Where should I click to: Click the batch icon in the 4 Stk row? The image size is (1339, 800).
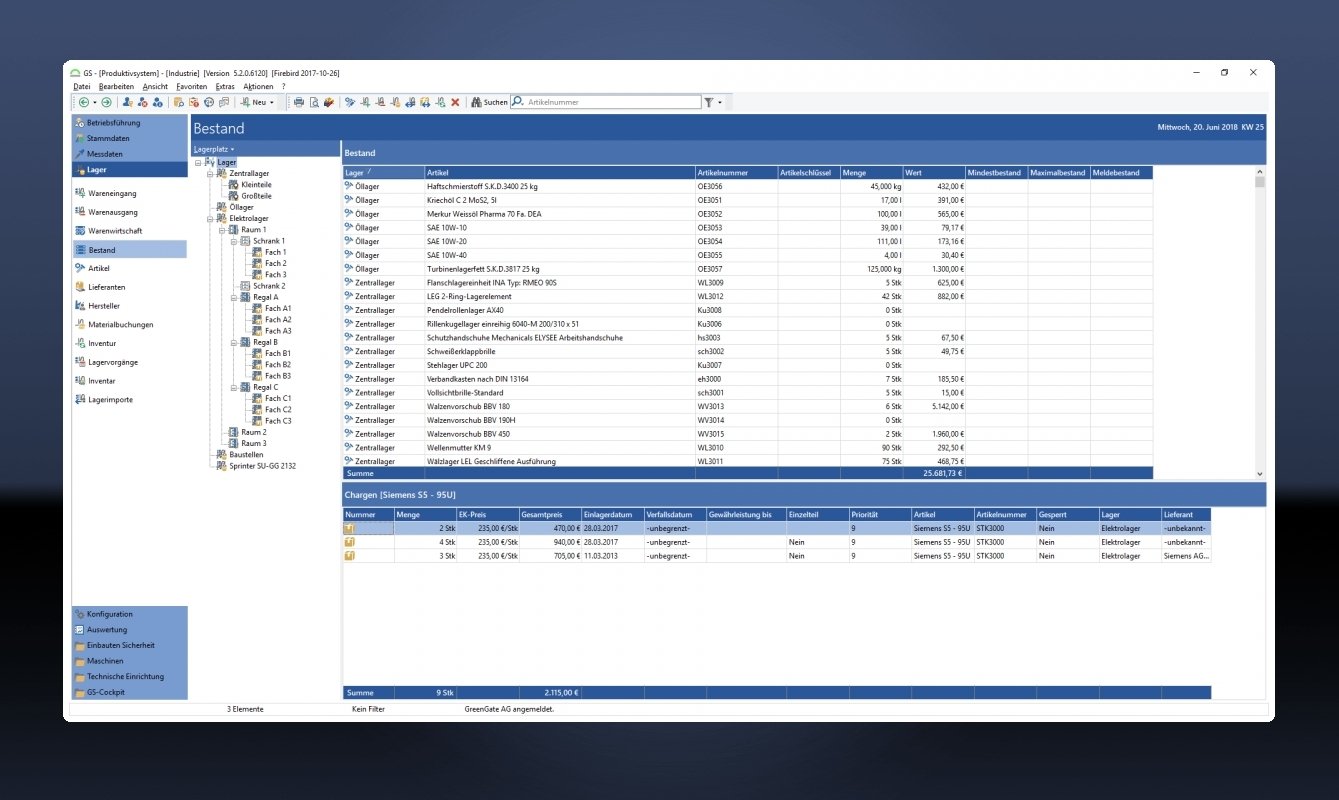point(350,542)
